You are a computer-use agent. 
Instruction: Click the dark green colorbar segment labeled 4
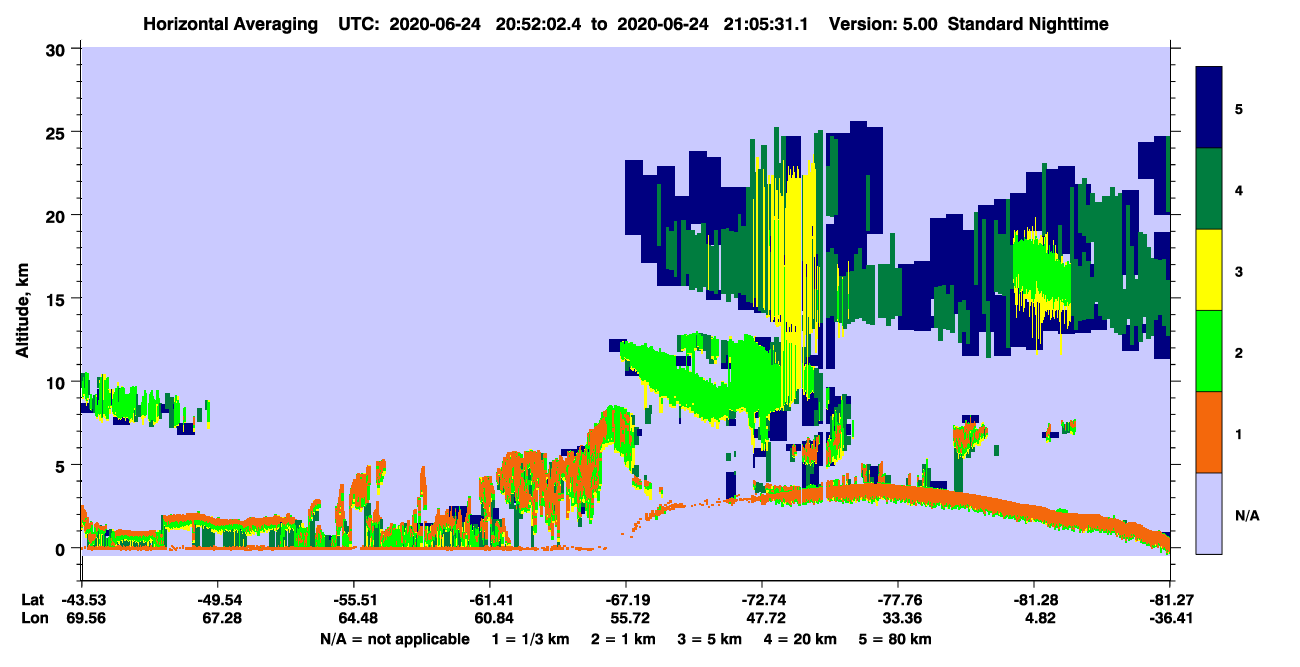[1210, 188]
